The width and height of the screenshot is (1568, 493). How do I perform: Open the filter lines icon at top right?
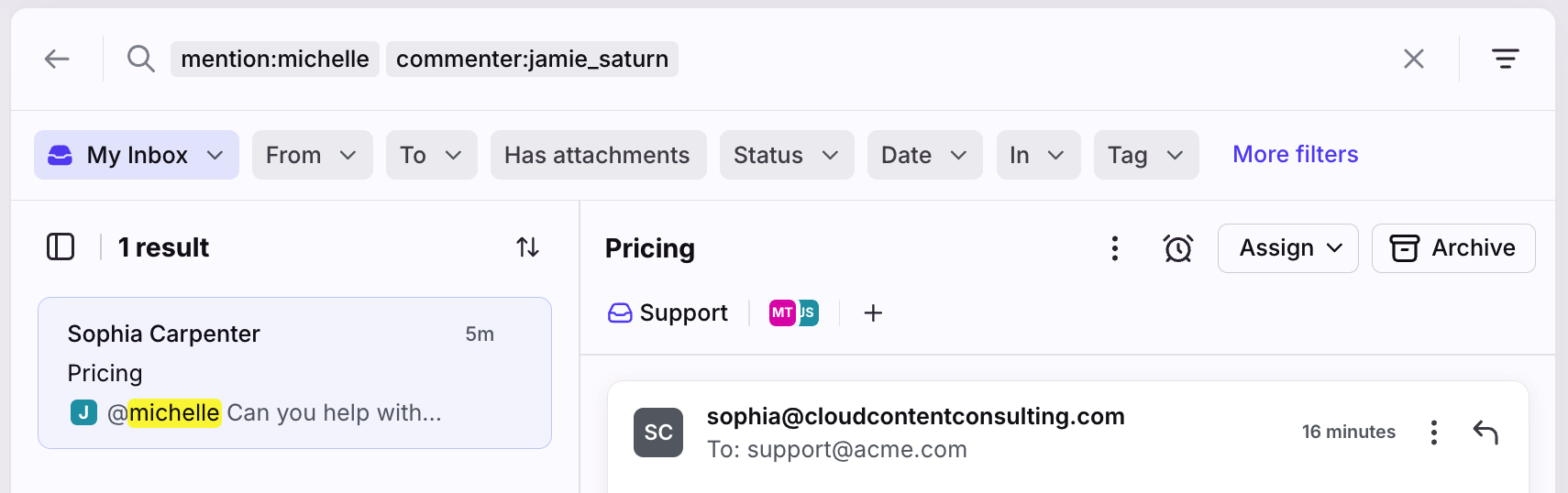[x=1506, y=60]
